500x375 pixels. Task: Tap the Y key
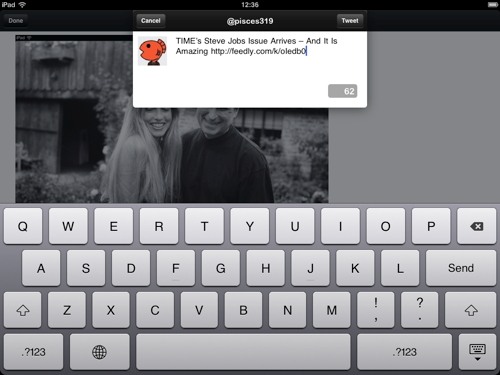pos(250,226)
